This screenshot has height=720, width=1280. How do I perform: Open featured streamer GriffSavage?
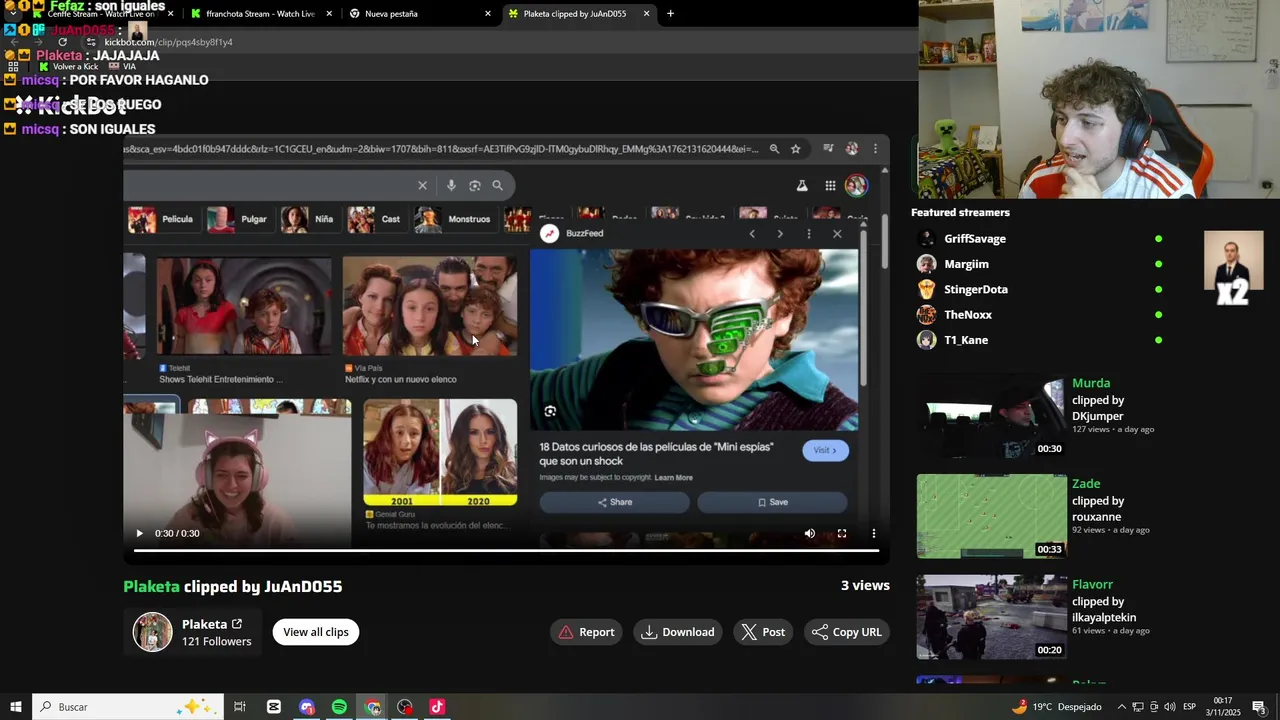tap(975, 239)
